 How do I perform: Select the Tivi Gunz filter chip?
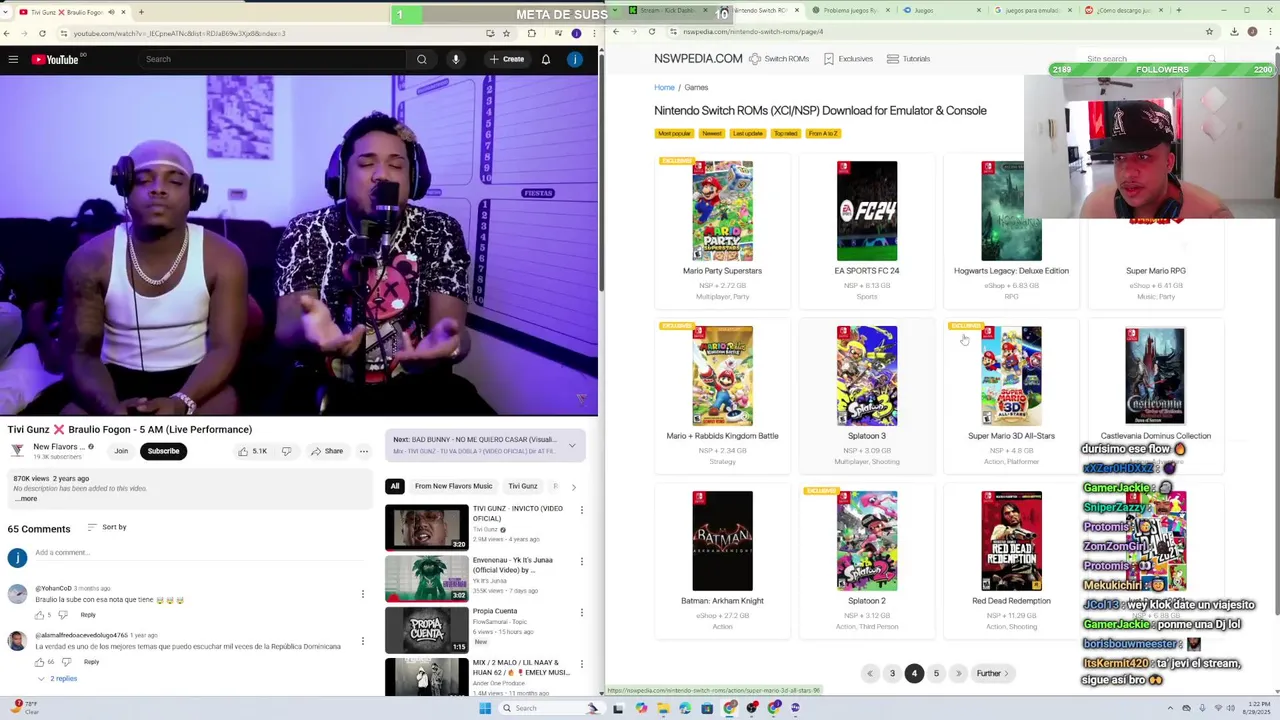(x=523, y=486)
